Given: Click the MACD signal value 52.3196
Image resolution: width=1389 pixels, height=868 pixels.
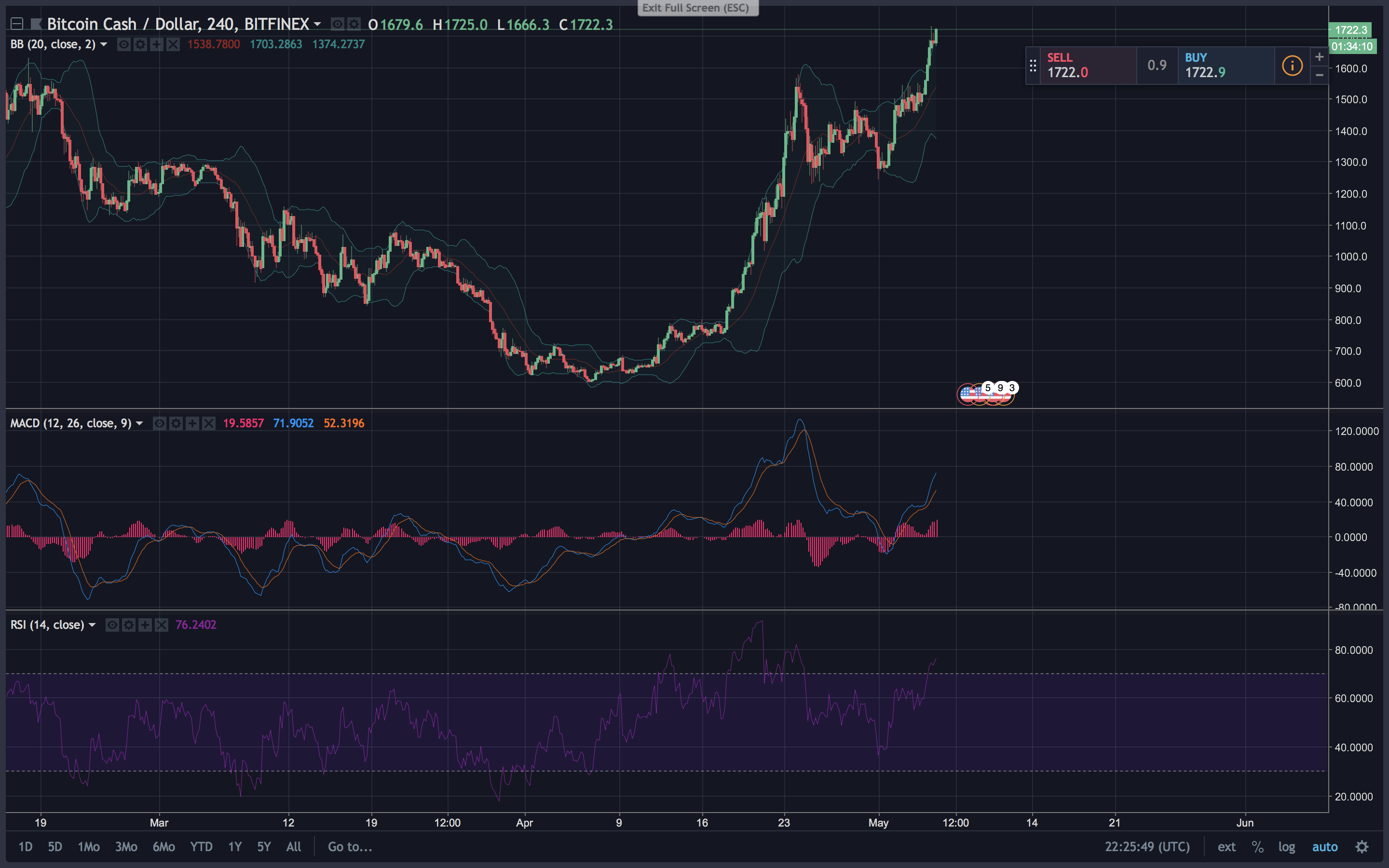Looking at the screenshot, I should click(344, 424).
